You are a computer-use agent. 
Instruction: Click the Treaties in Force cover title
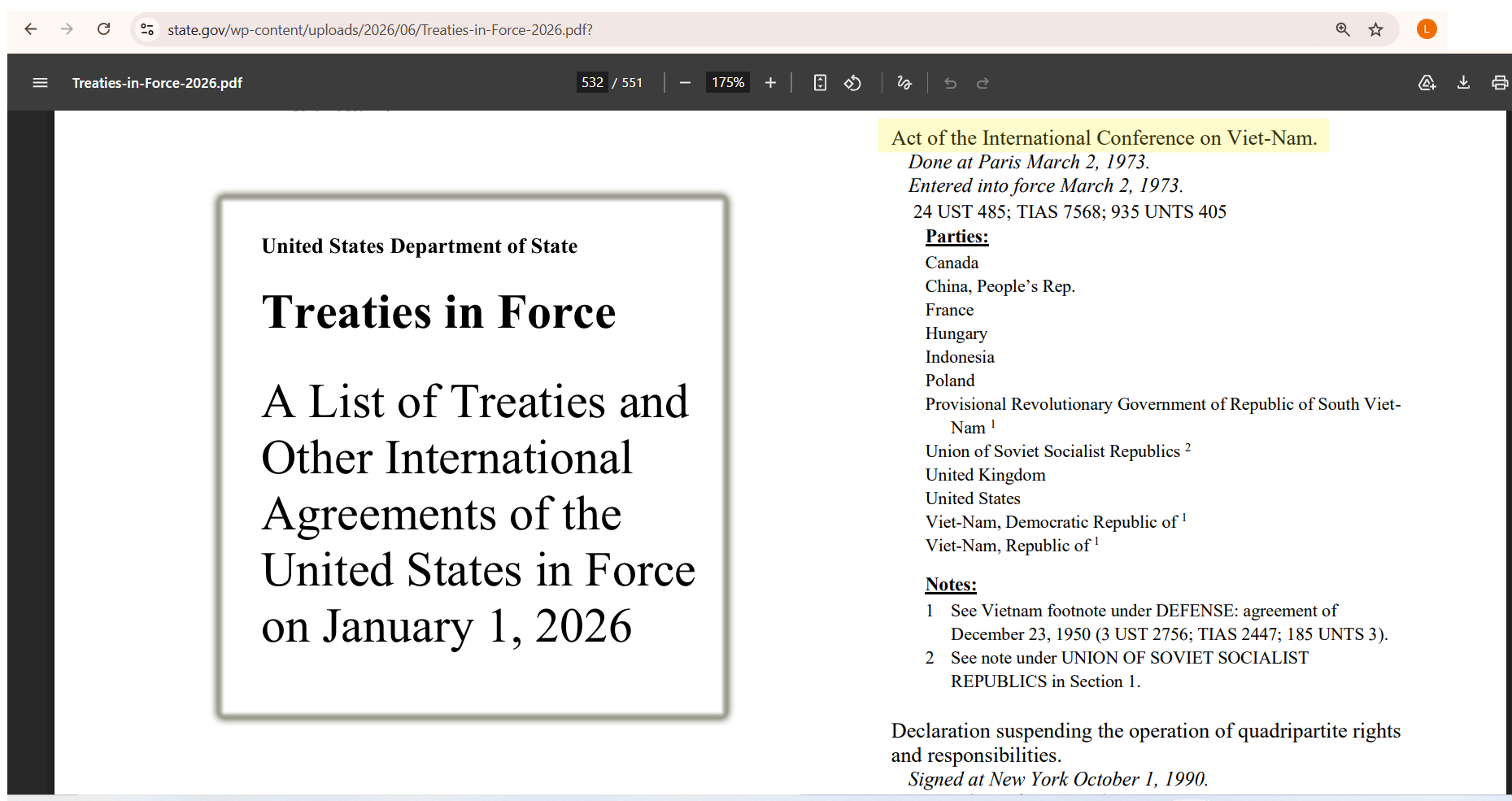(438, 312)
